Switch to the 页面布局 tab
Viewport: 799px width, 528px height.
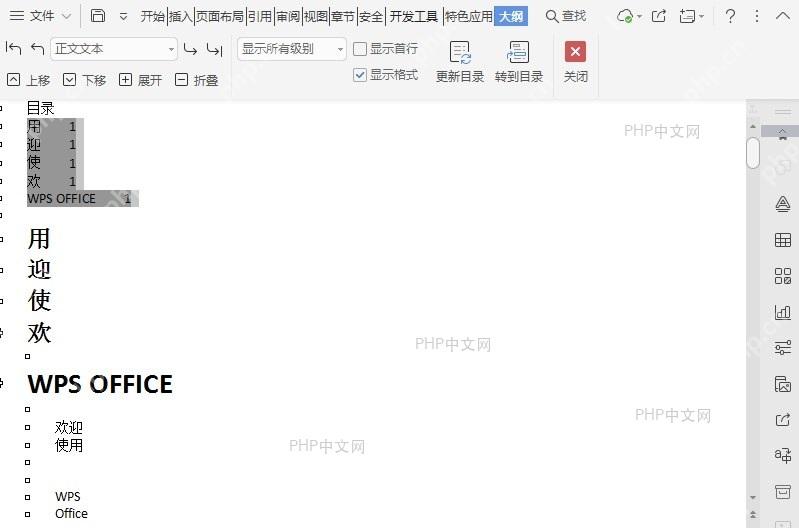(x=220, y=16)
